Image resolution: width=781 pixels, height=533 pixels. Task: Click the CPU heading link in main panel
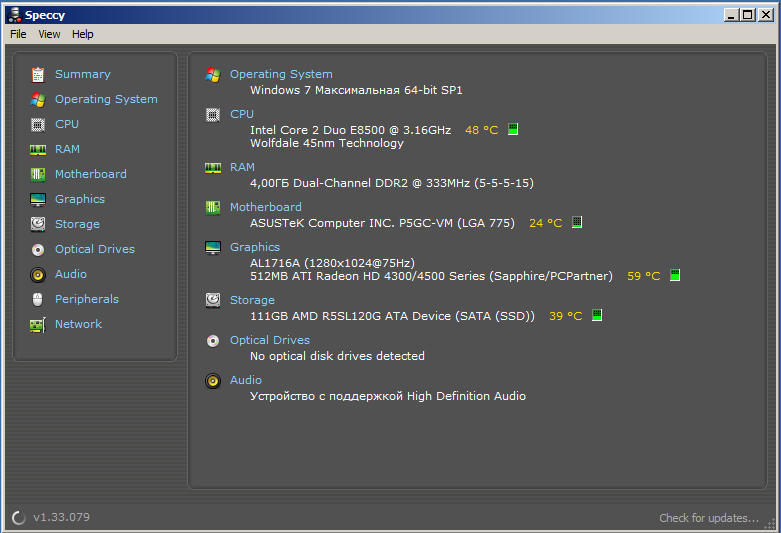click(x=242, y=114)
